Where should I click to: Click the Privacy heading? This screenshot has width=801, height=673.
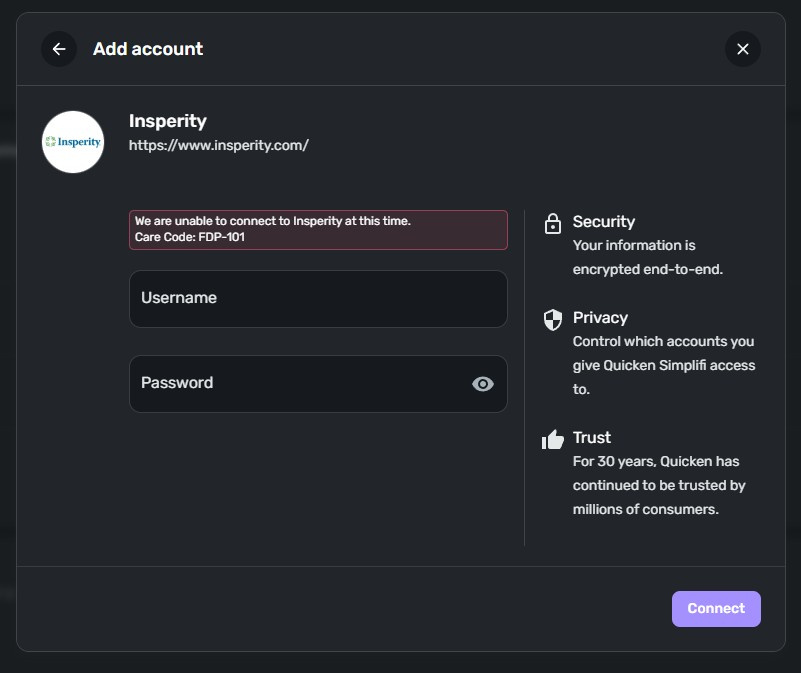coord(600,318)
